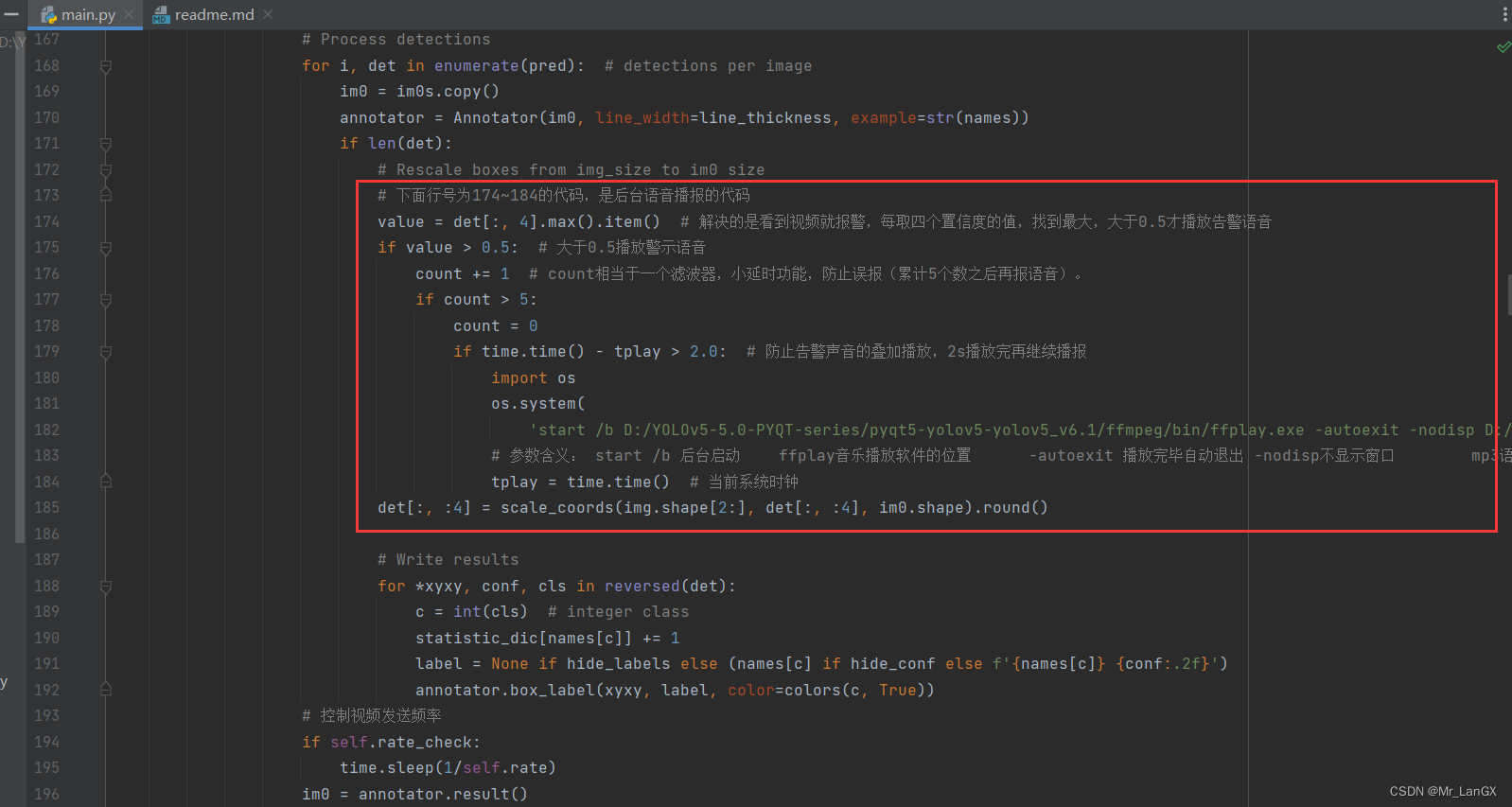Click 'annotator.box_label' on line 192
1512x807 pixels.
click(x=505, y=691)
